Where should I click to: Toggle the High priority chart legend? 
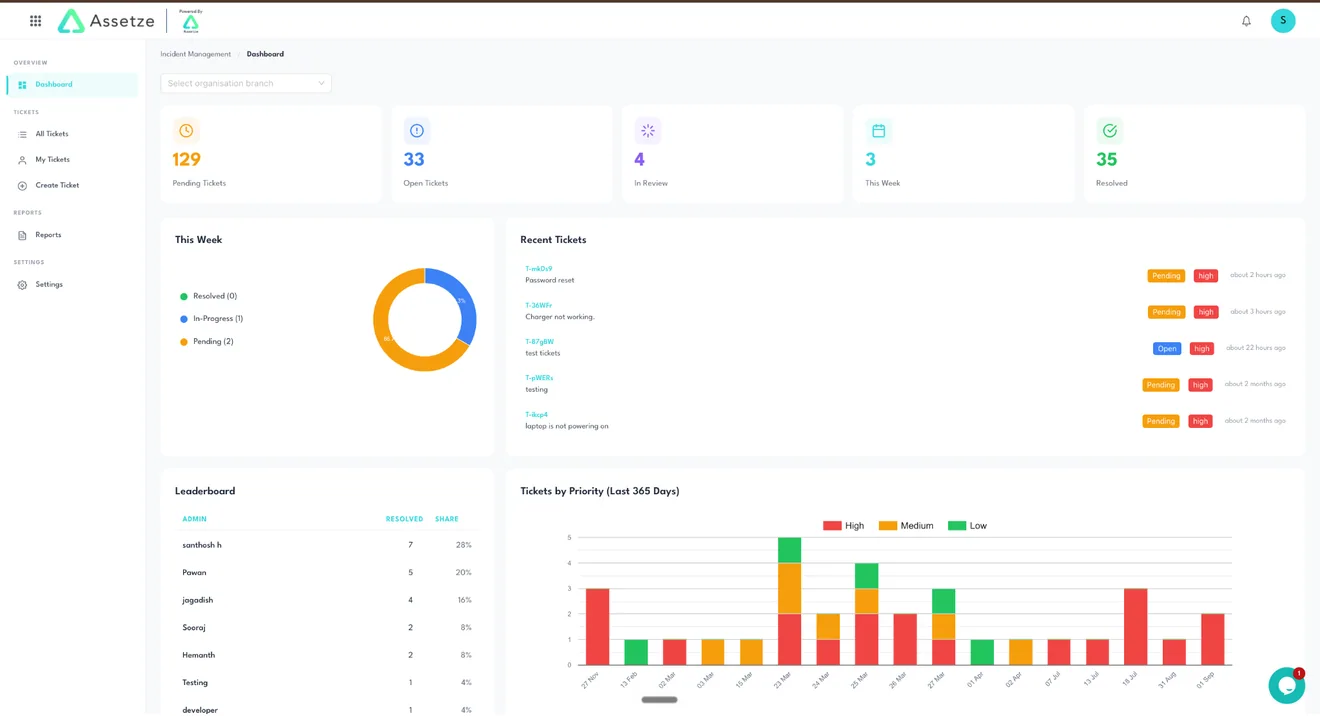843,526
